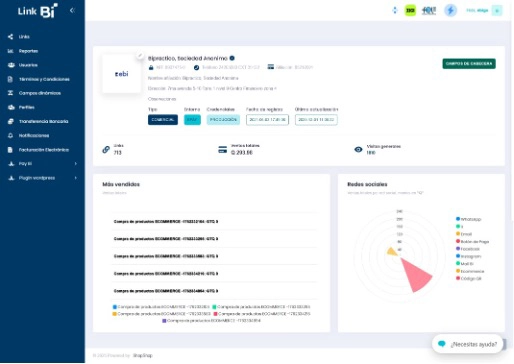Viewport: 514px width, 364px height.
Task: Toggle blue legend item under Más vendidos
Action: [161, 307]
